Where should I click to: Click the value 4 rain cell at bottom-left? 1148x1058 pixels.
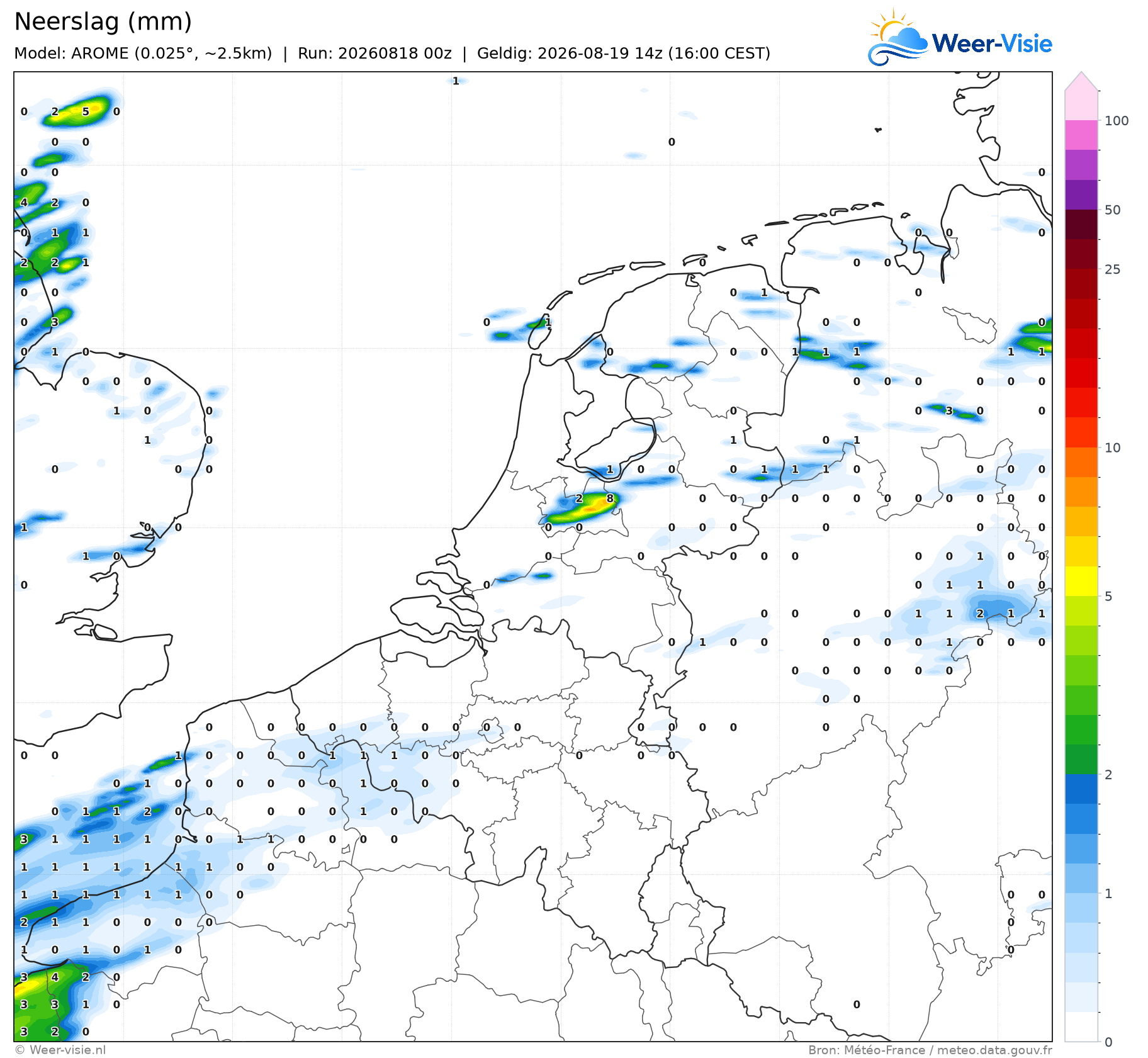click(x=55, y=977)
